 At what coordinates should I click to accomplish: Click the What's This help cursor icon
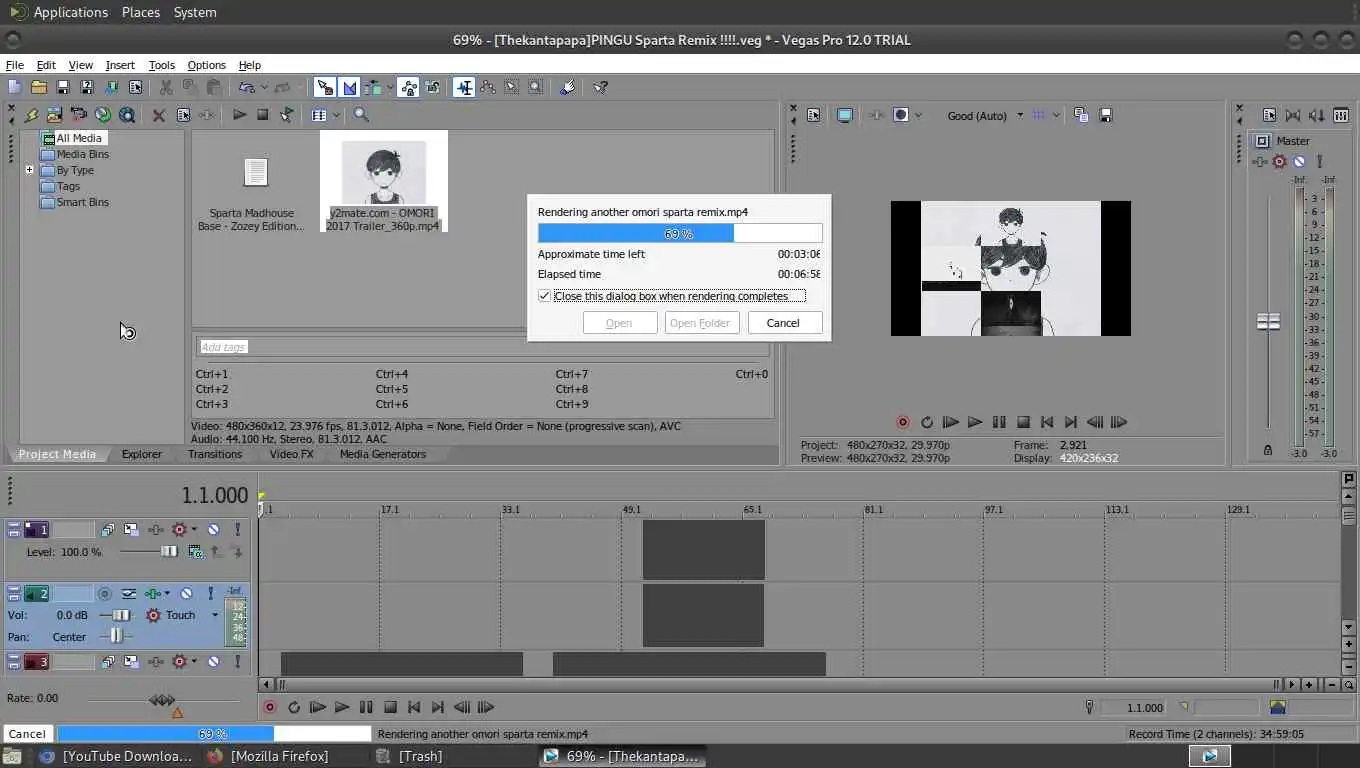(600, 87)
